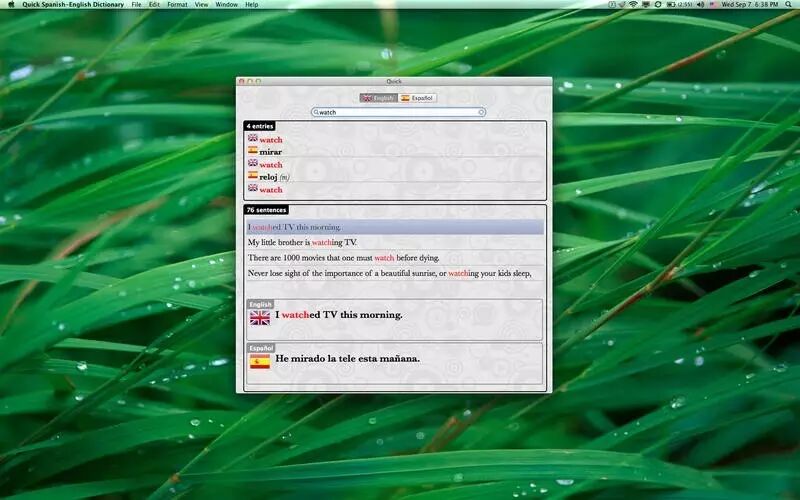The width and height of the screenshot is (800, 500).
Task: Open the battery status menu
Action: [x=679, y=5]
